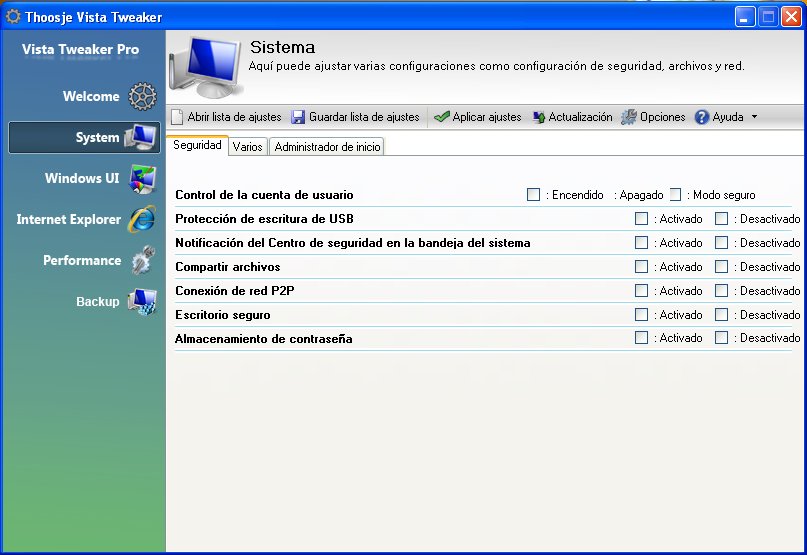Check Desactivado for Escritorio seguro
807x555 pixels.
pos(722,315)
